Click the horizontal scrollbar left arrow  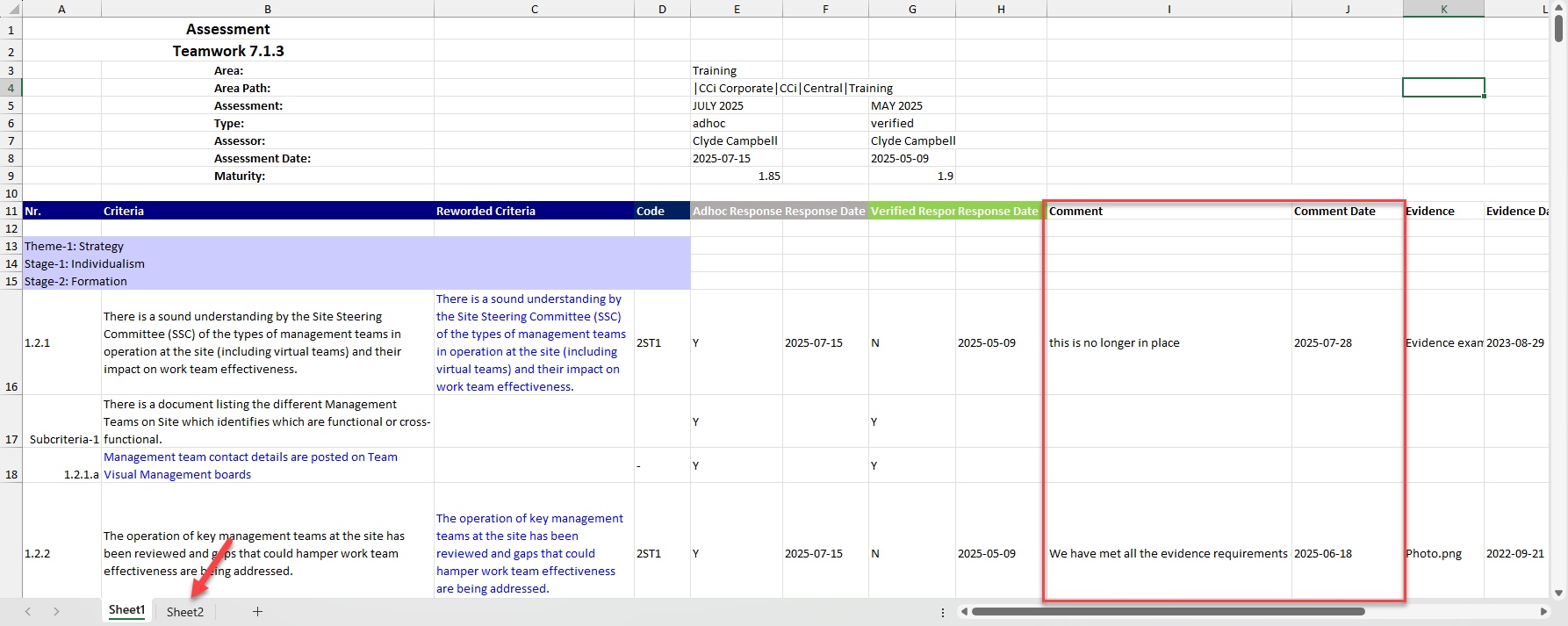pos(964,611)
